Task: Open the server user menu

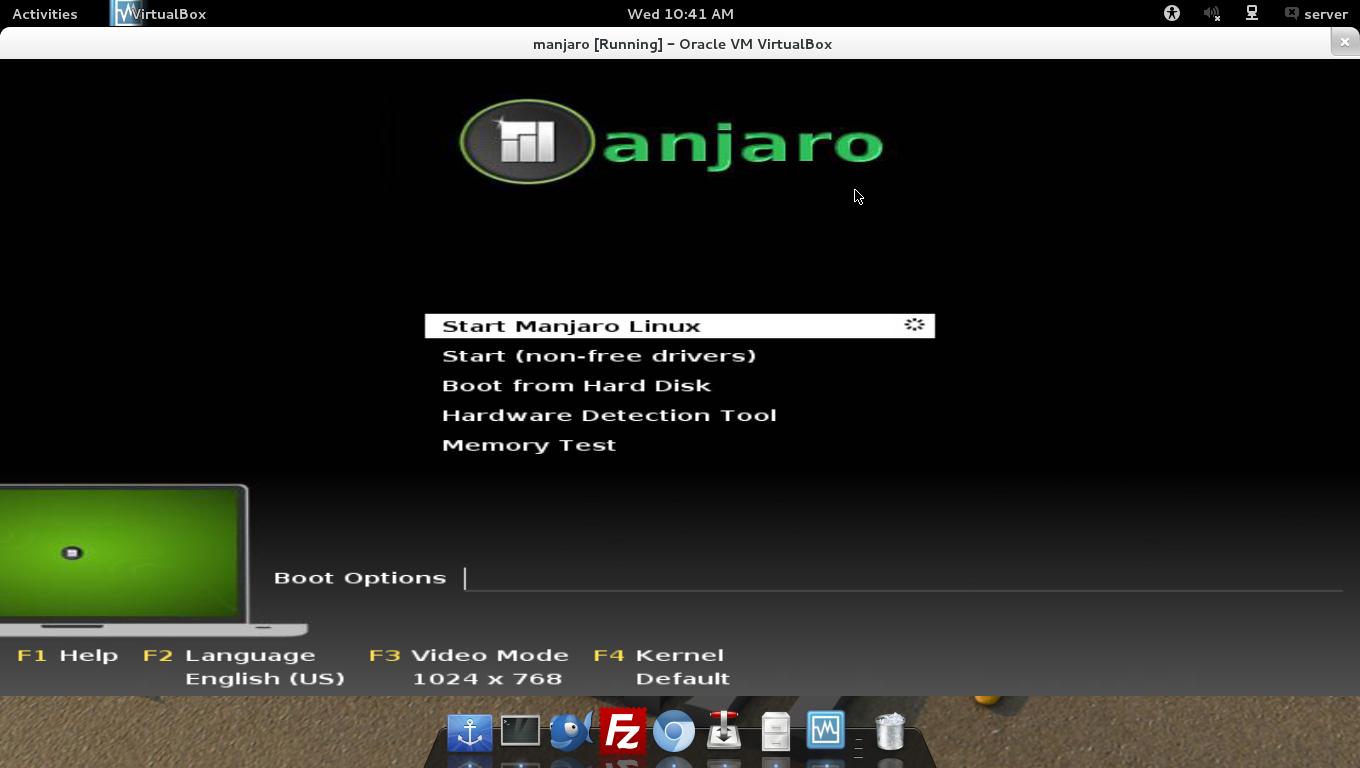Action: coord(1326,14)
